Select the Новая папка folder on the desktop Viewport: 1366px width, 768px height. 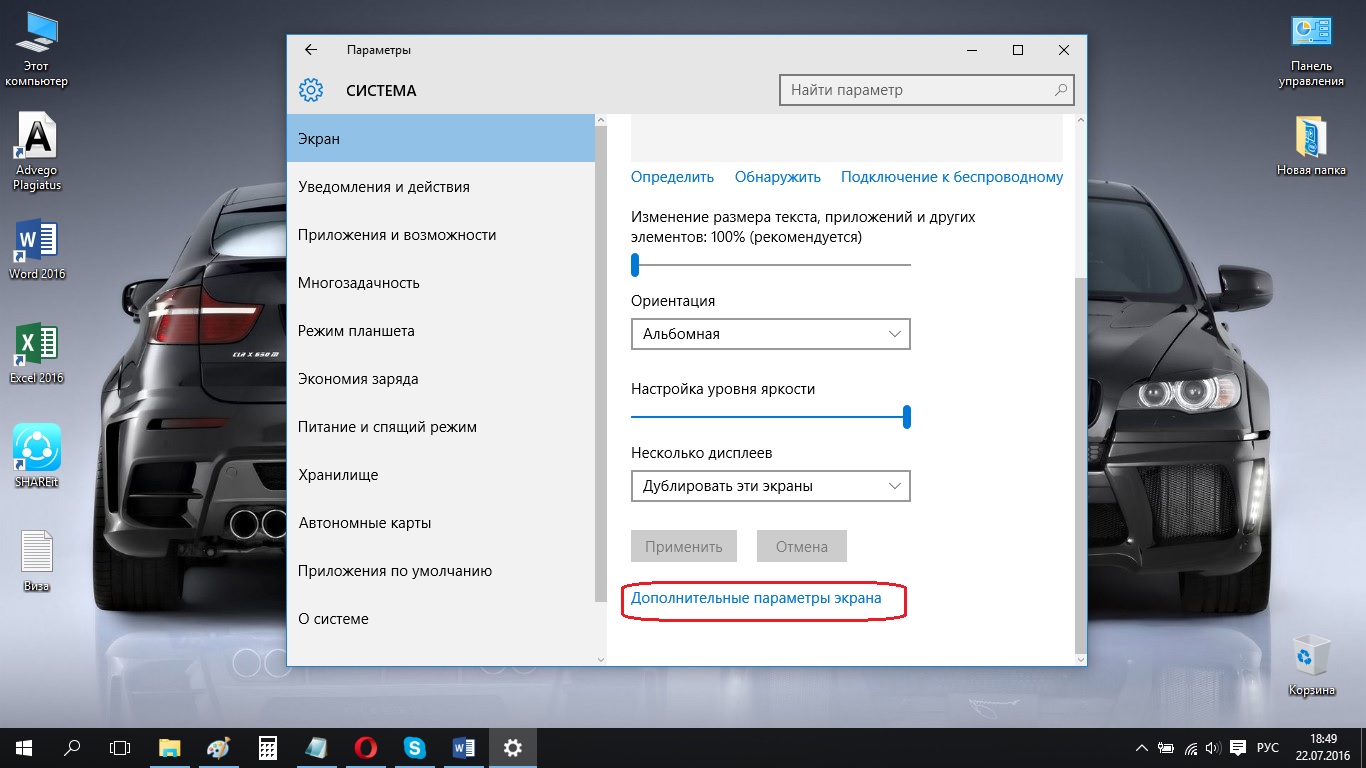click(1311, 146)
